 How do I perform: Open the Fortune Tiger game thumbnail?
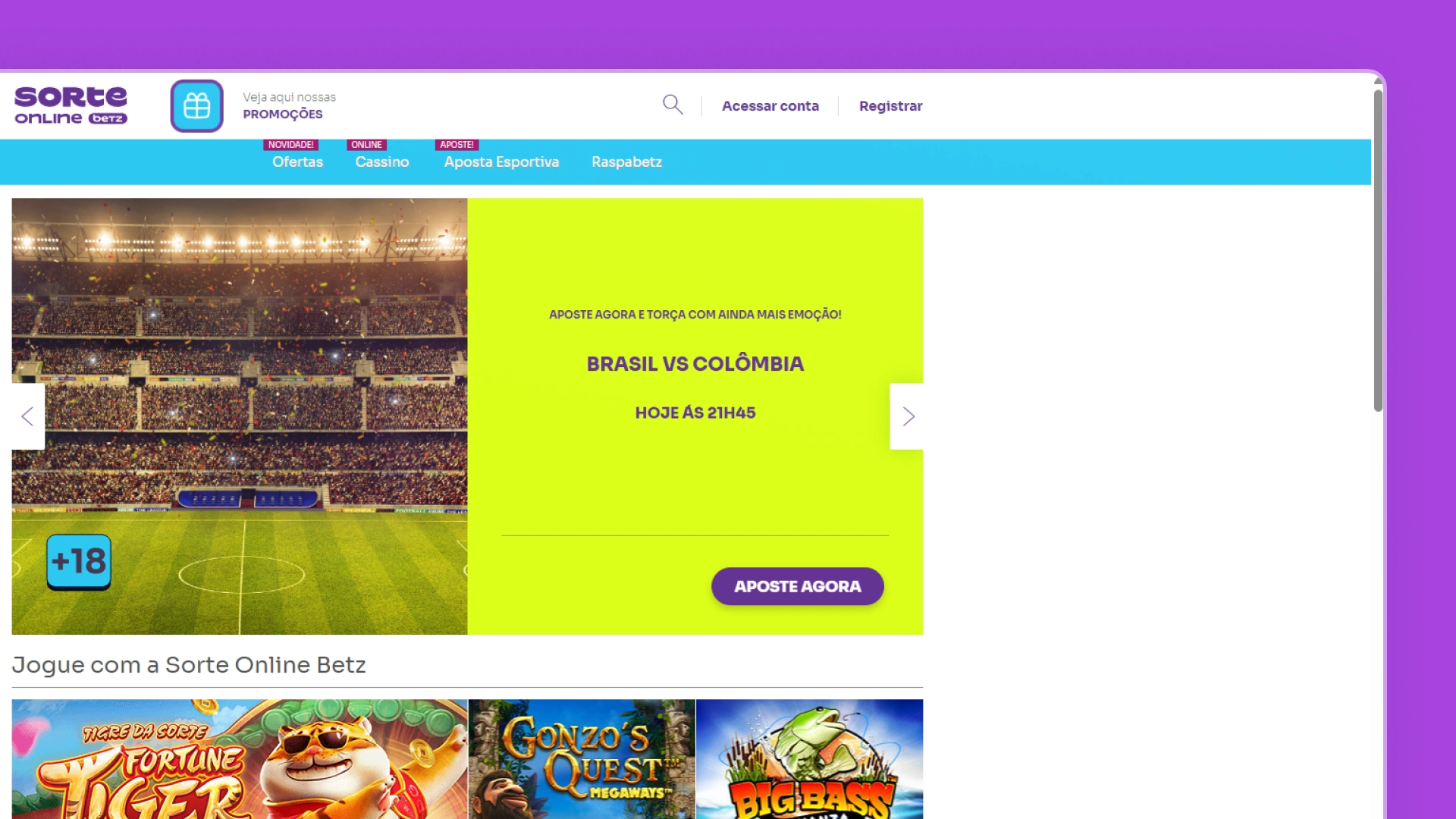pyautogui.click(x=240, y=759)
